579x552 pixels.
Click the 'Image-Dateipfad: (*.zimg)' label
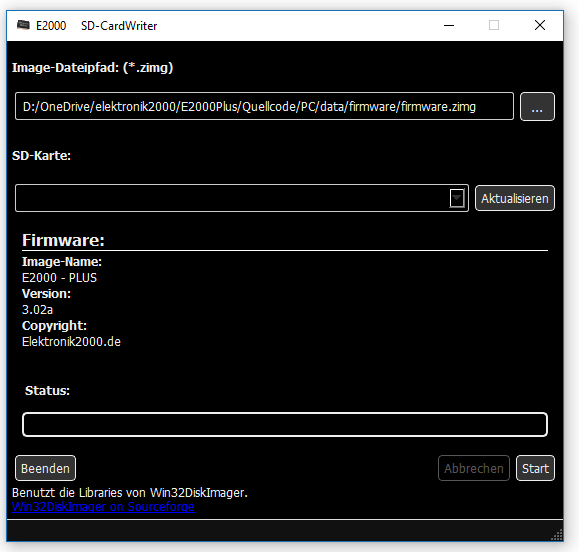pyautogui.click(x=92, y=68)
